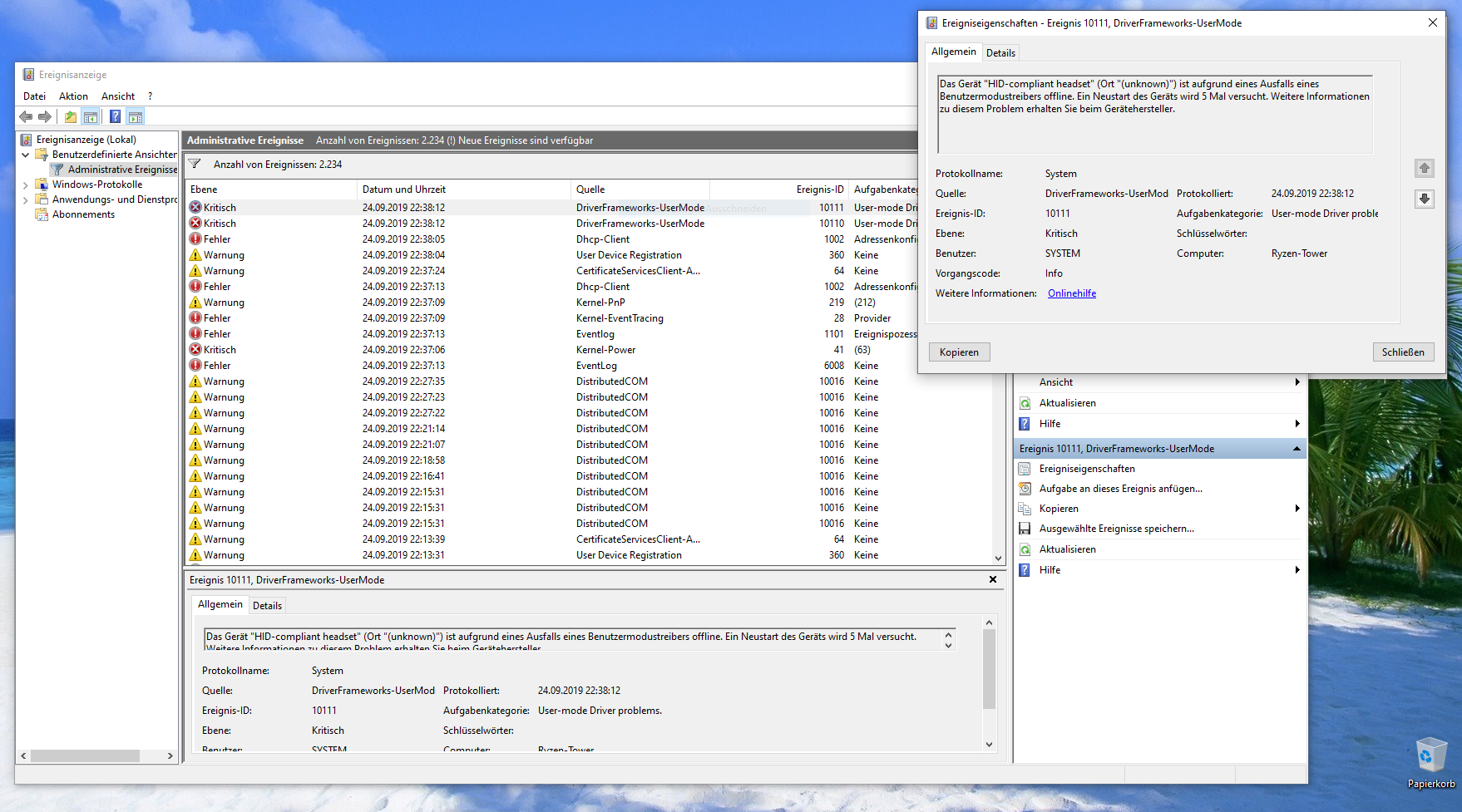Open the Ansicht submenu arrow in actions pane

[x=1297, y=382]
